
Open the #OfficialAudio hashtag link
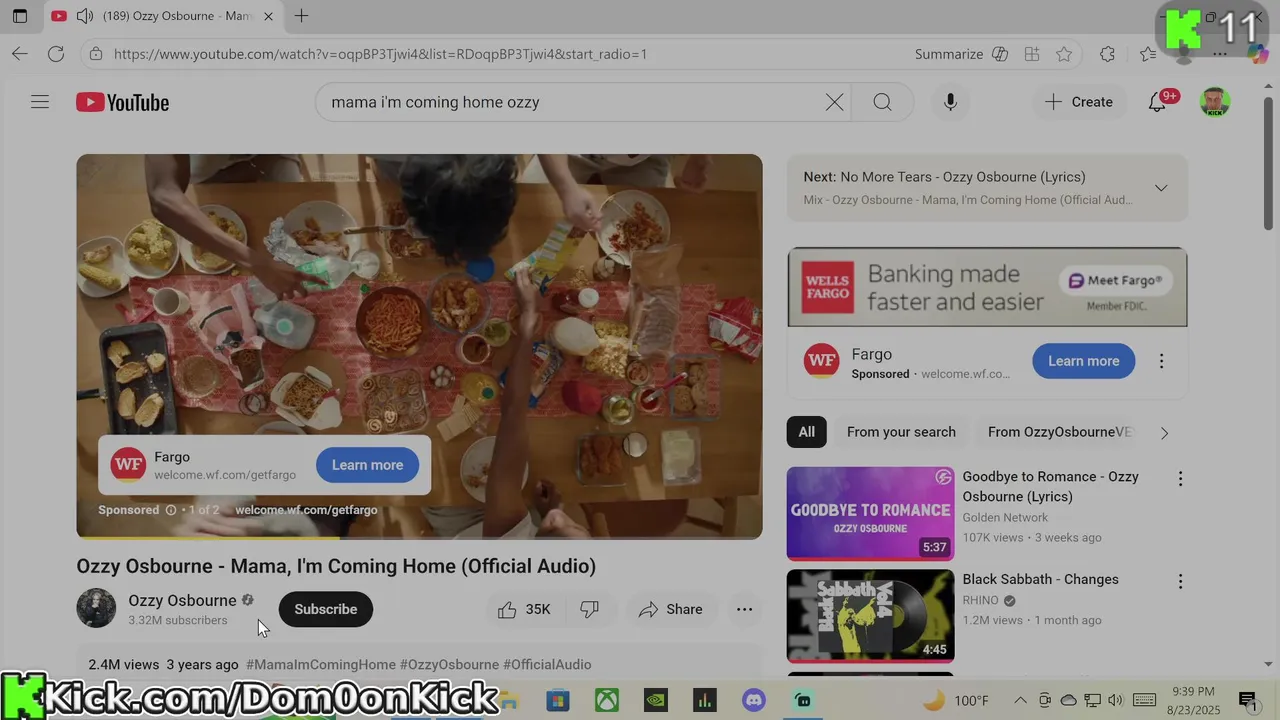(547, 664)
